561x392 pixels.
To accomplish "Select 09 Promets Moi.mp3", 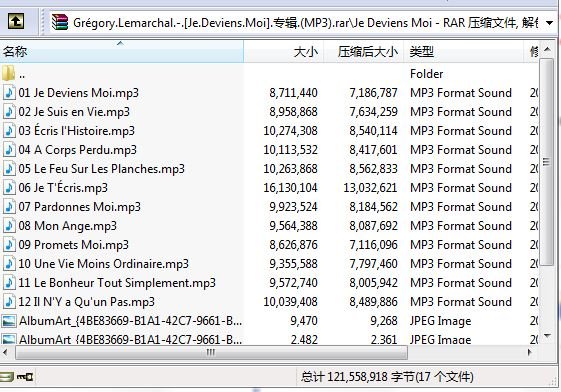I will 73,245.
